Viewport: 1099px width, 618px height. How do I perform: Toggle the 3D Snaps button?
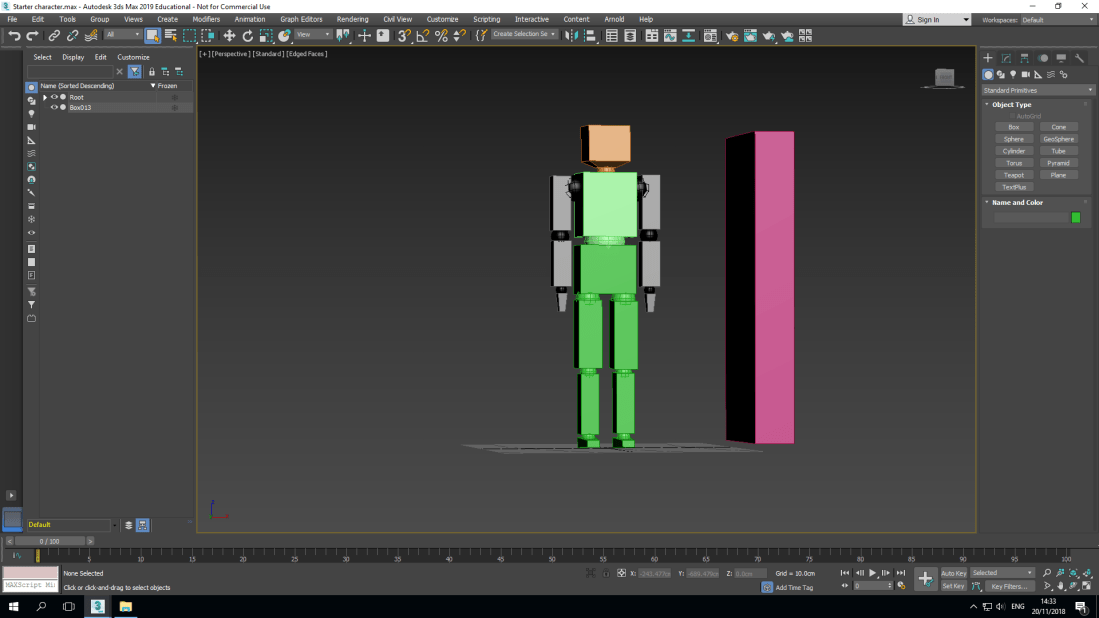coord(402,35)
